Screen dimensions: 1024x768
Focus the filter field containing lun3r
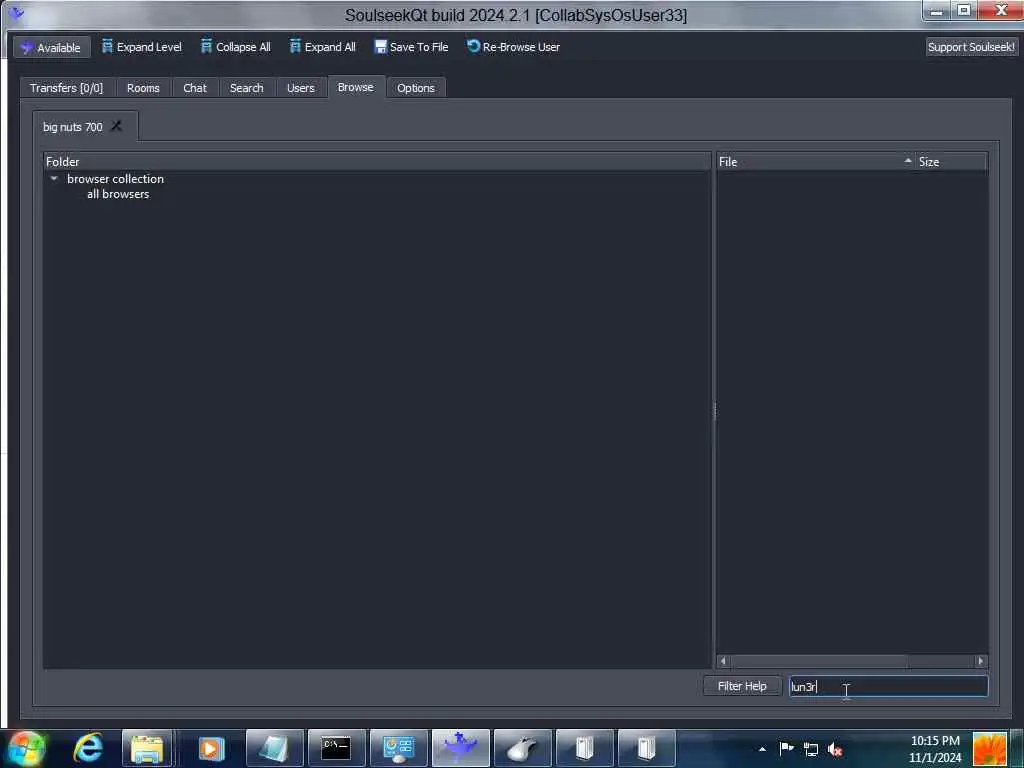pos(888,686)
